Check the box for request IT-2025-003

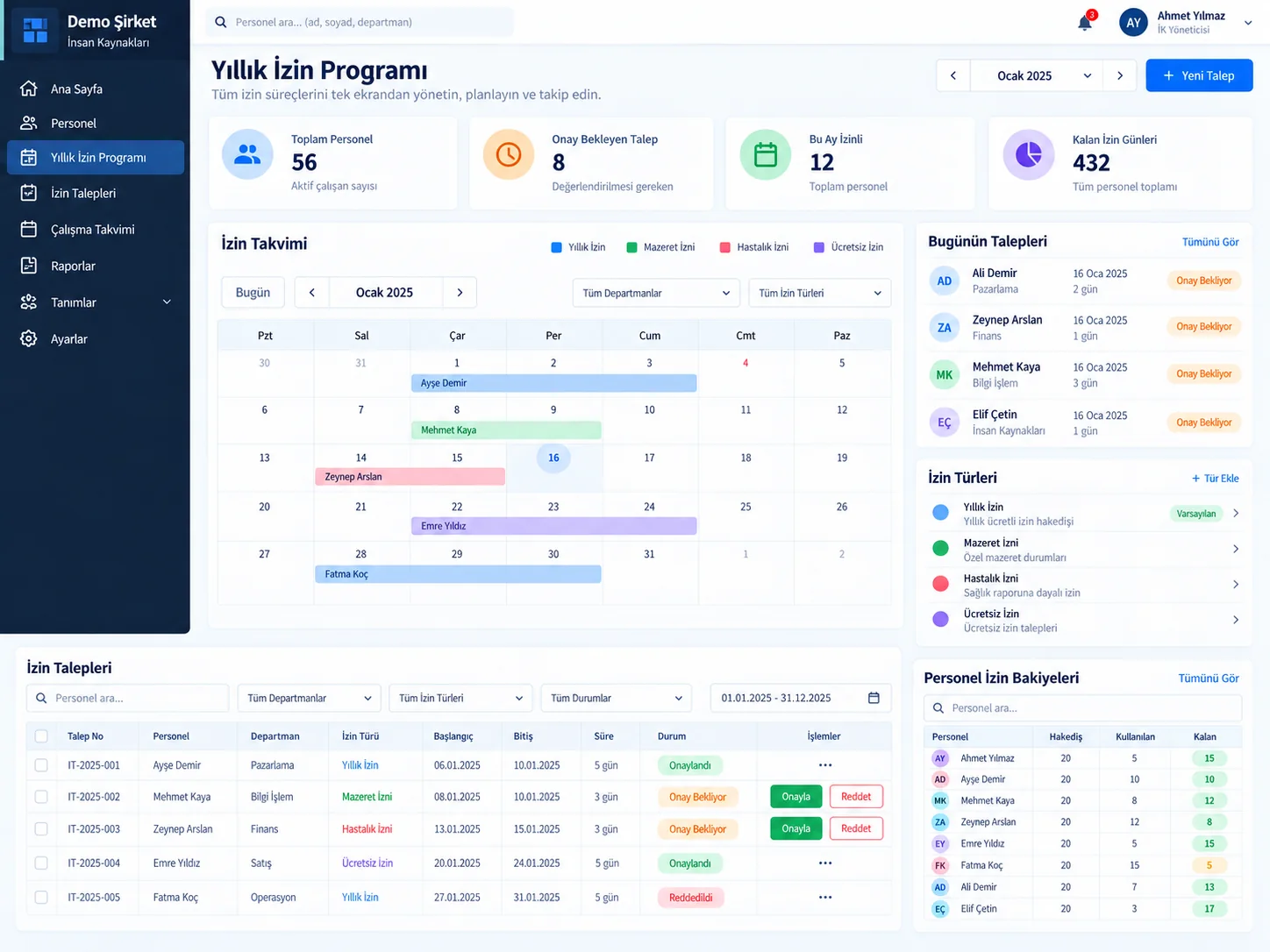[x=41, y=829]
